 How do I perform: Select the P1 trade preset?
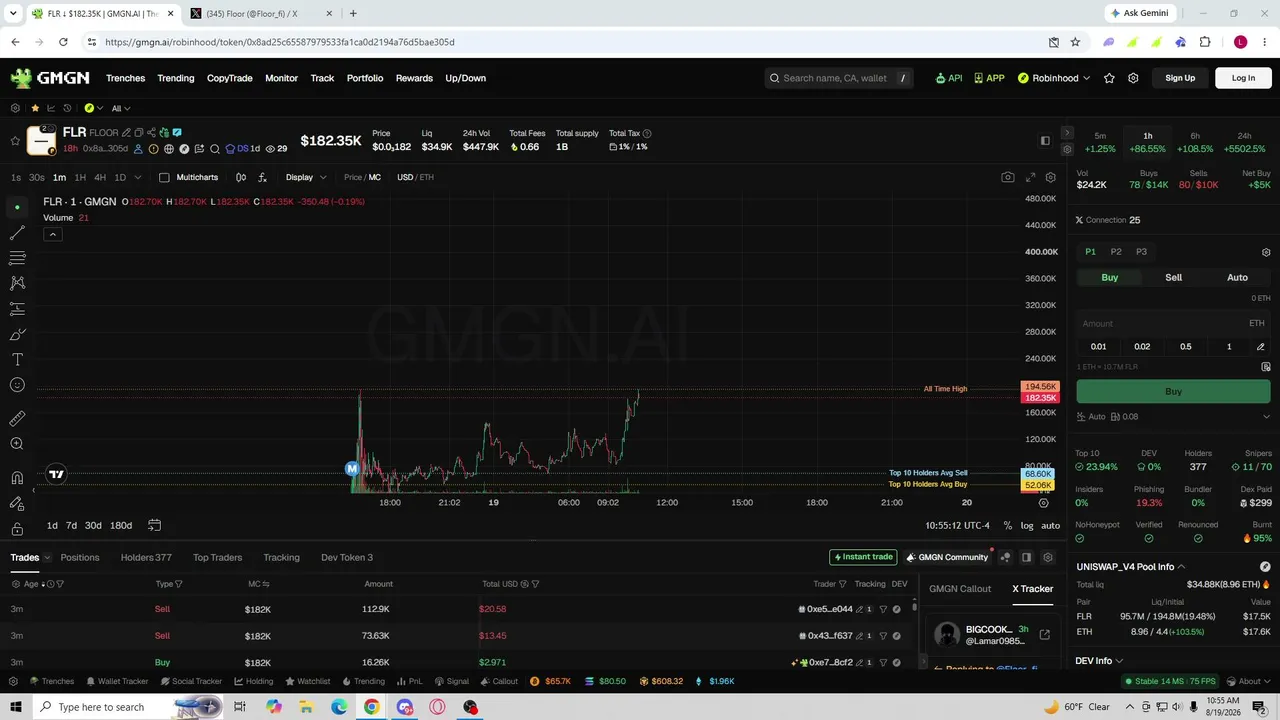click(1090, 252)
